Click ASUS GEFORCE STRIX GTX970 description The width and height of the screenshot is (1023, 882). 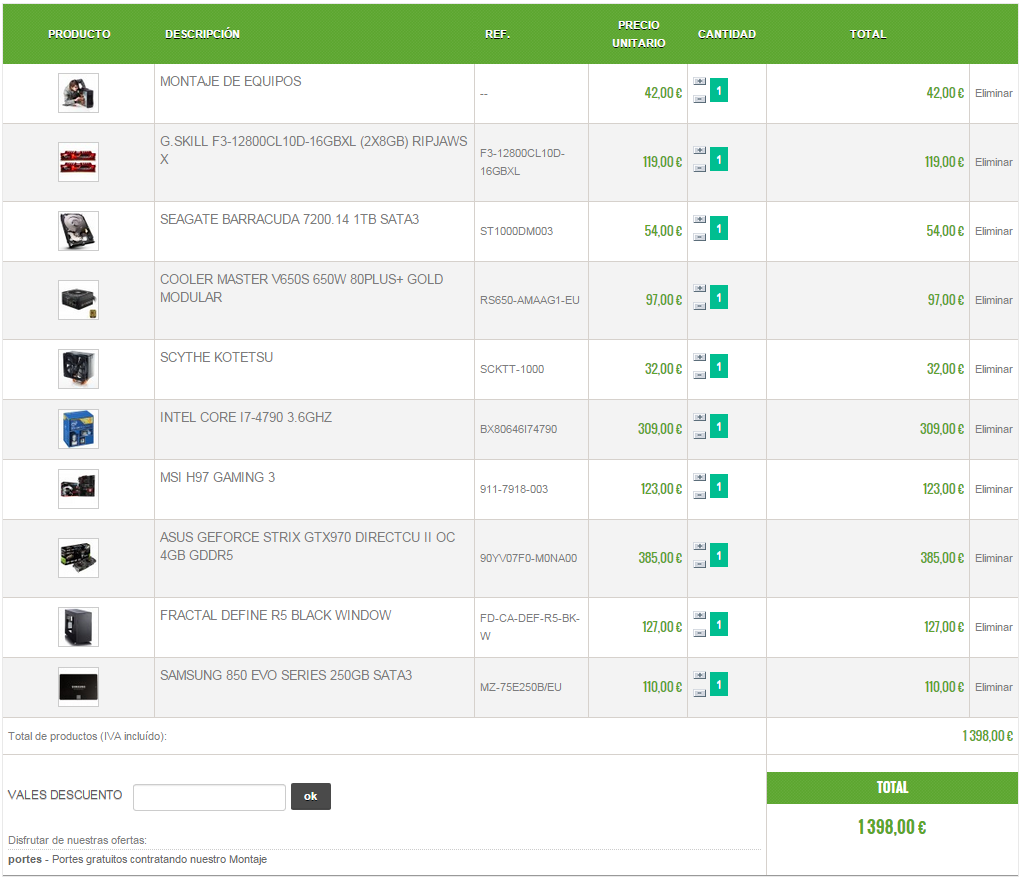pyautogui.click(x=307, y=547)
